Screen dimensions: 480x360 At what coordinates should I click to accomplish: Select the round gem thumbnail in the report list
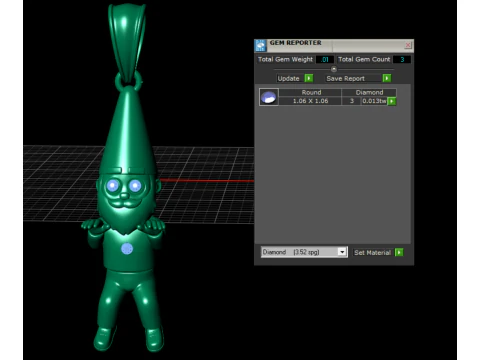click(x=269, y=97)
